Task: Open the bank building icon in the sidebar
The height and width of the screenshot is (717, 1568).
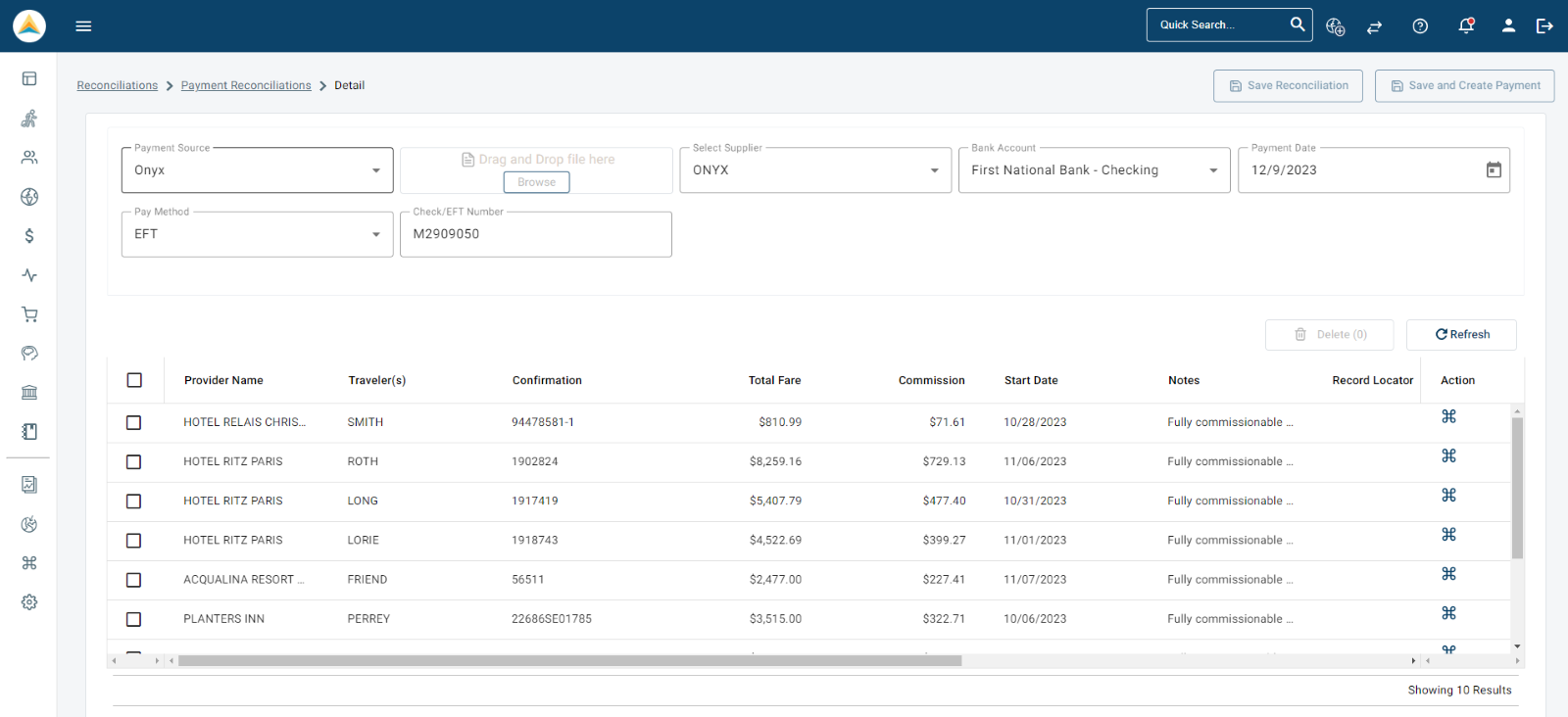Action: 29,393
